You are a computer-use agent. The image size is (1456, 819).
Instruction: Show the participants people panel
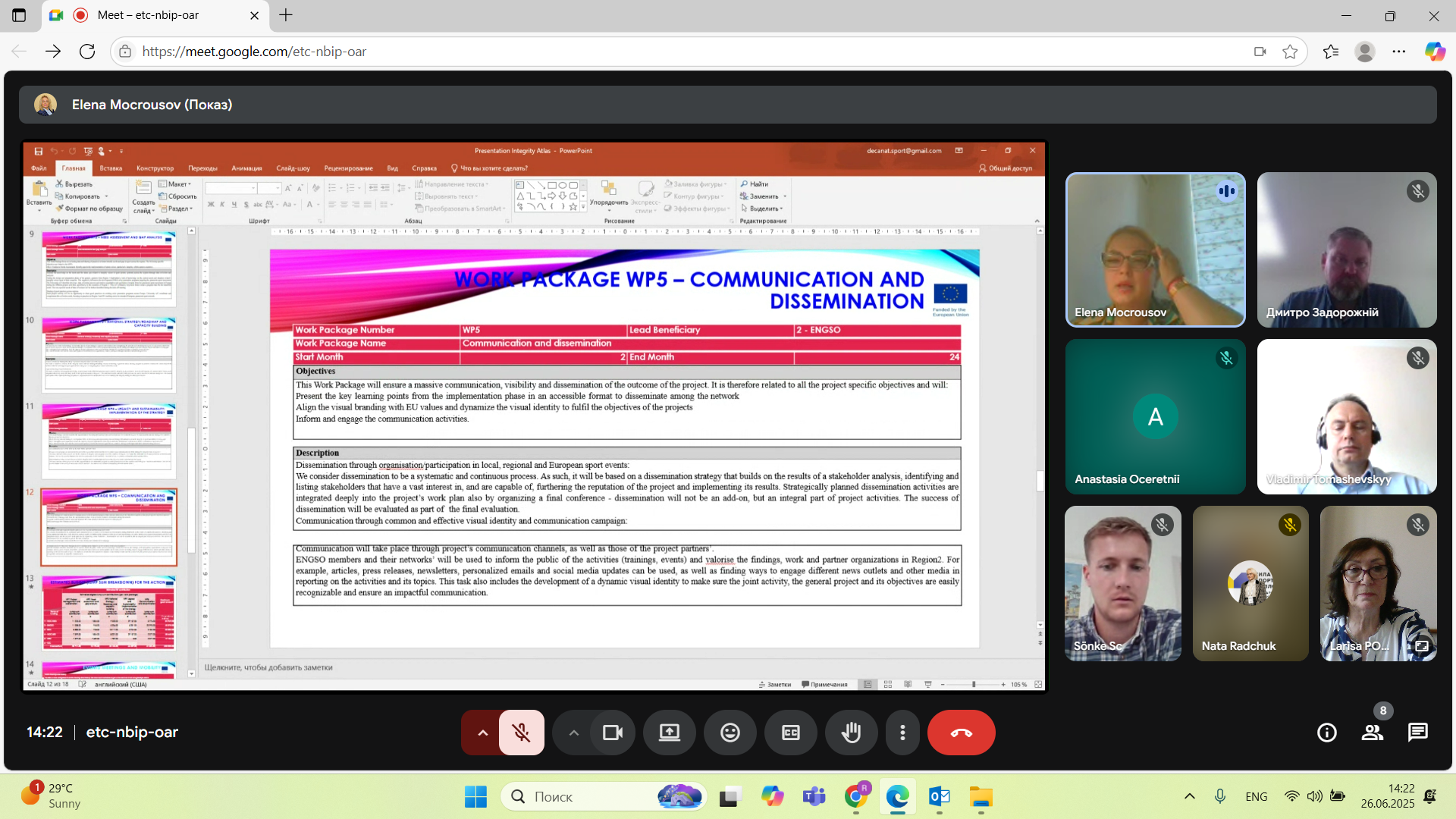(1373, 733)
